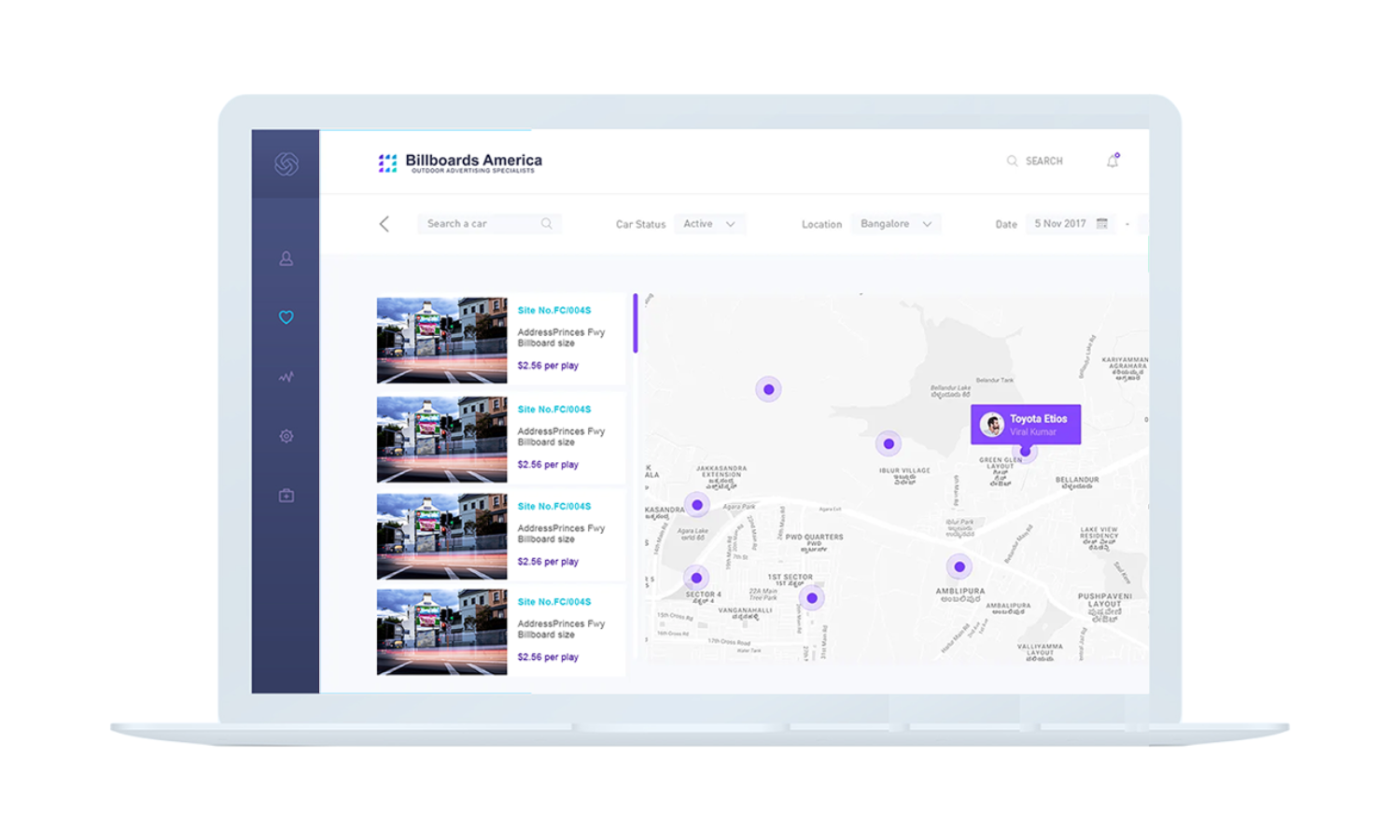Click the purple list scrollbar thumb
Viewport: 1400px width, 840px height.
pyautogui.click(x=636, y=323)
